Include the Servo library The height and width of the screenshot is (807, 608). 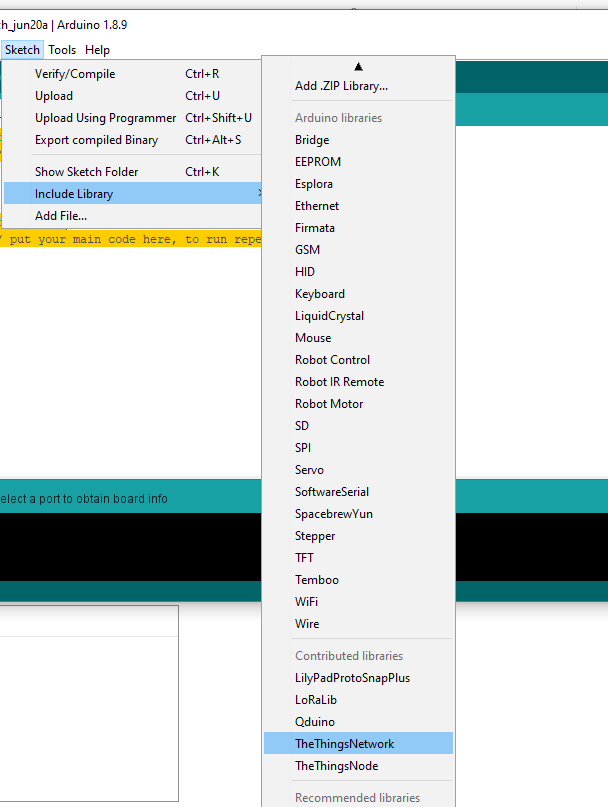358,470
